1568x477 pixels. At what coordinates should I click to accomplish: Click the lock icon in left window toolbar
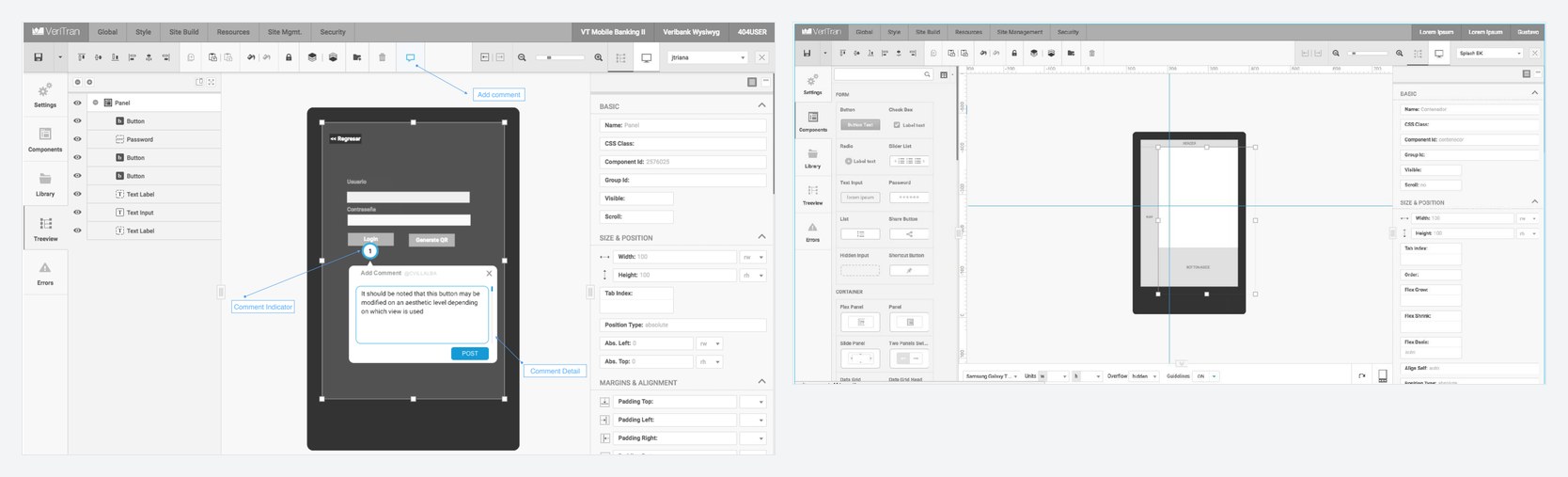click(289, 57)
